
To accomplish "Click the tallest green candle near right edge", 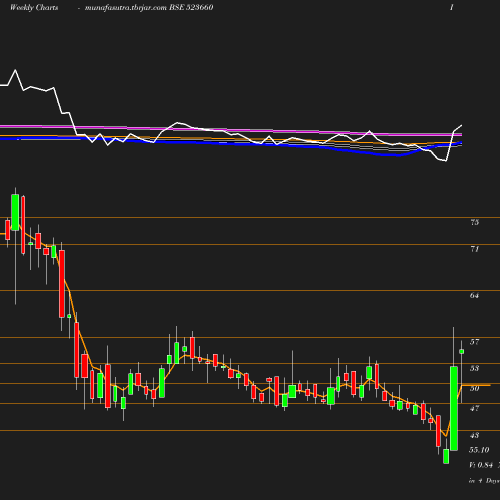I will 454,408.
